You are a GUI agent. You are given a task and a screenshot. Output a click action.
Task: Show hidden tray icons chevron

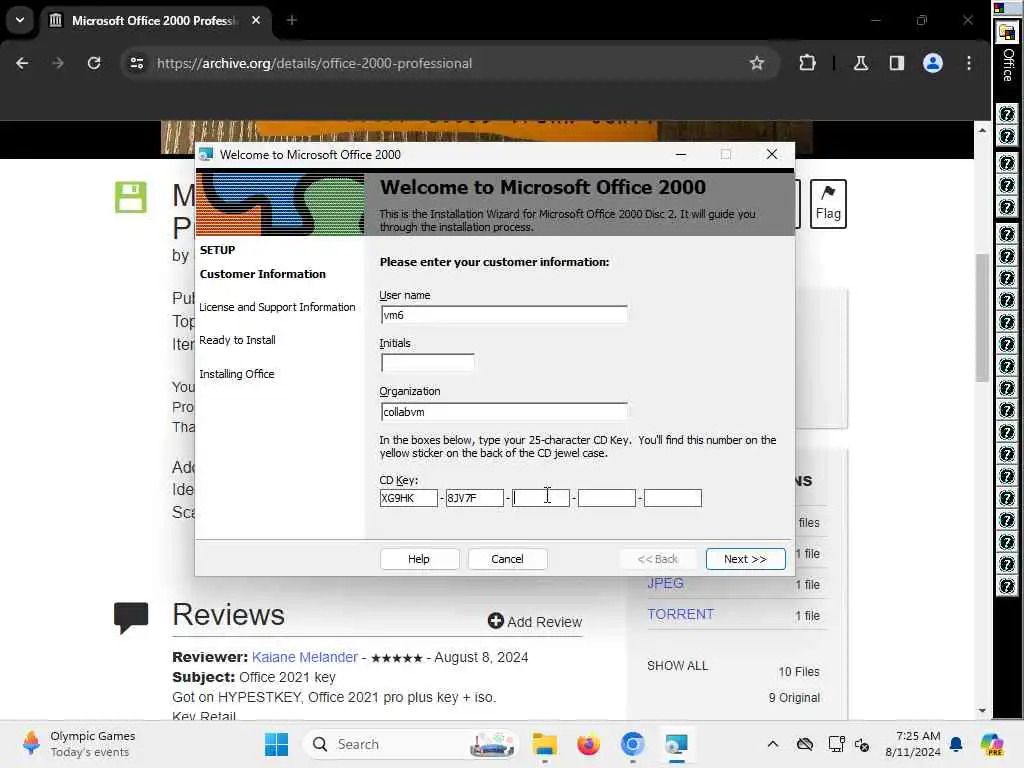tap(773, 744)
